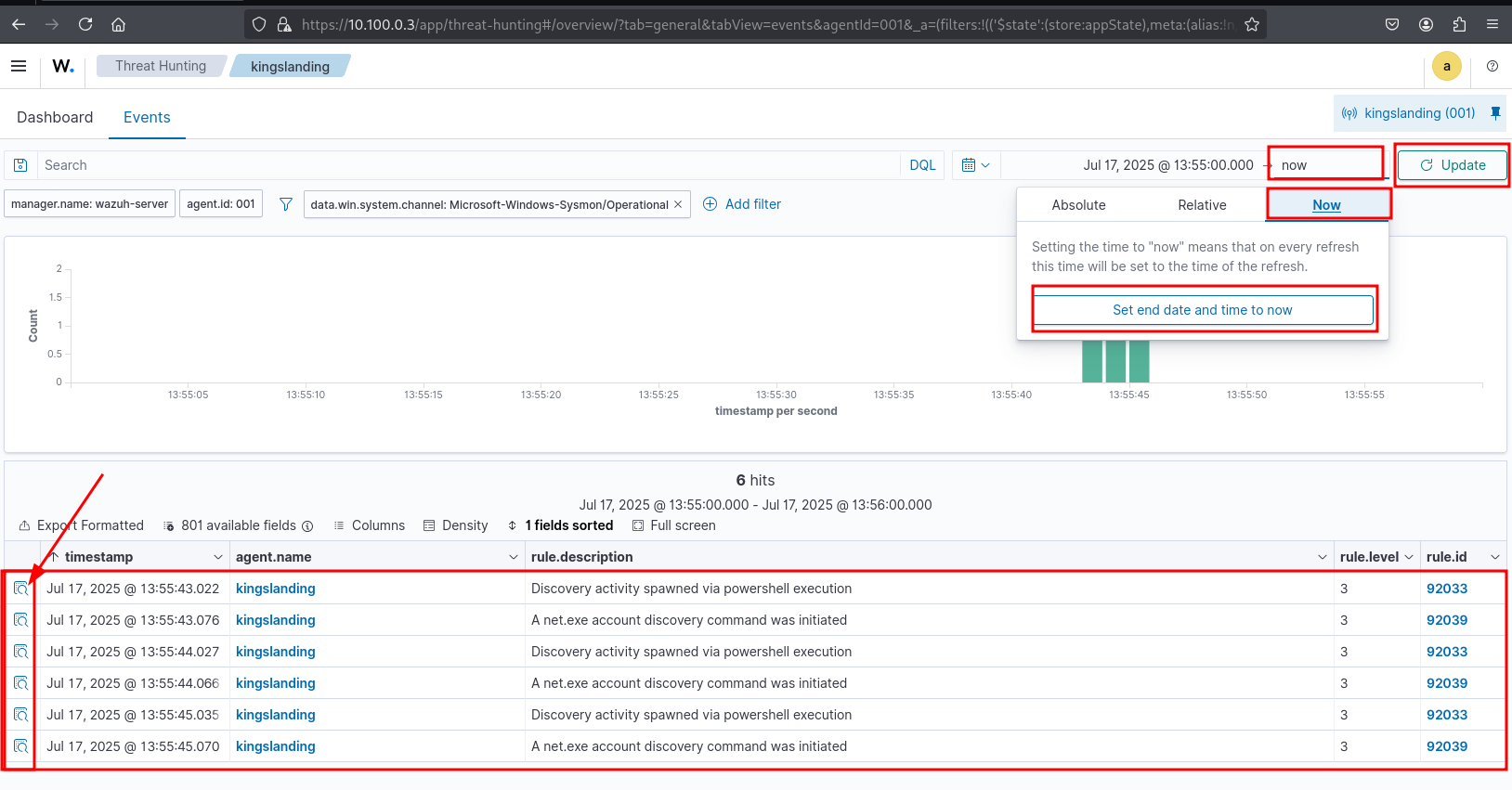This screenshot has height=790, width=1512.
Task: Switch to the Events tab
Action: (x=147, y=117)
